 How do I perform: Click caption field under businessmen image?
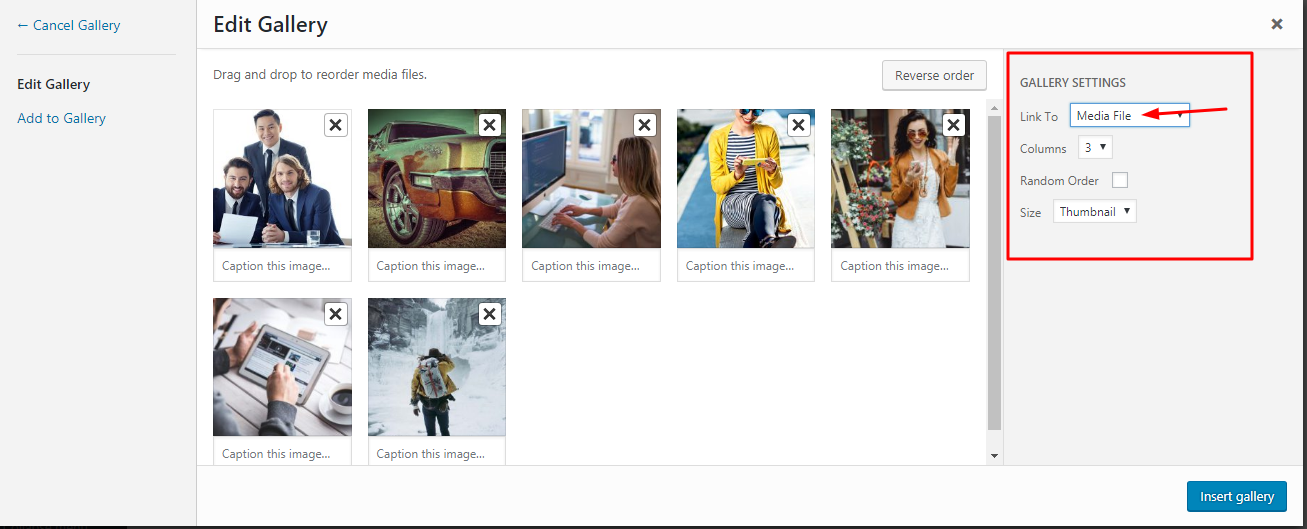(x=282, y=266)
